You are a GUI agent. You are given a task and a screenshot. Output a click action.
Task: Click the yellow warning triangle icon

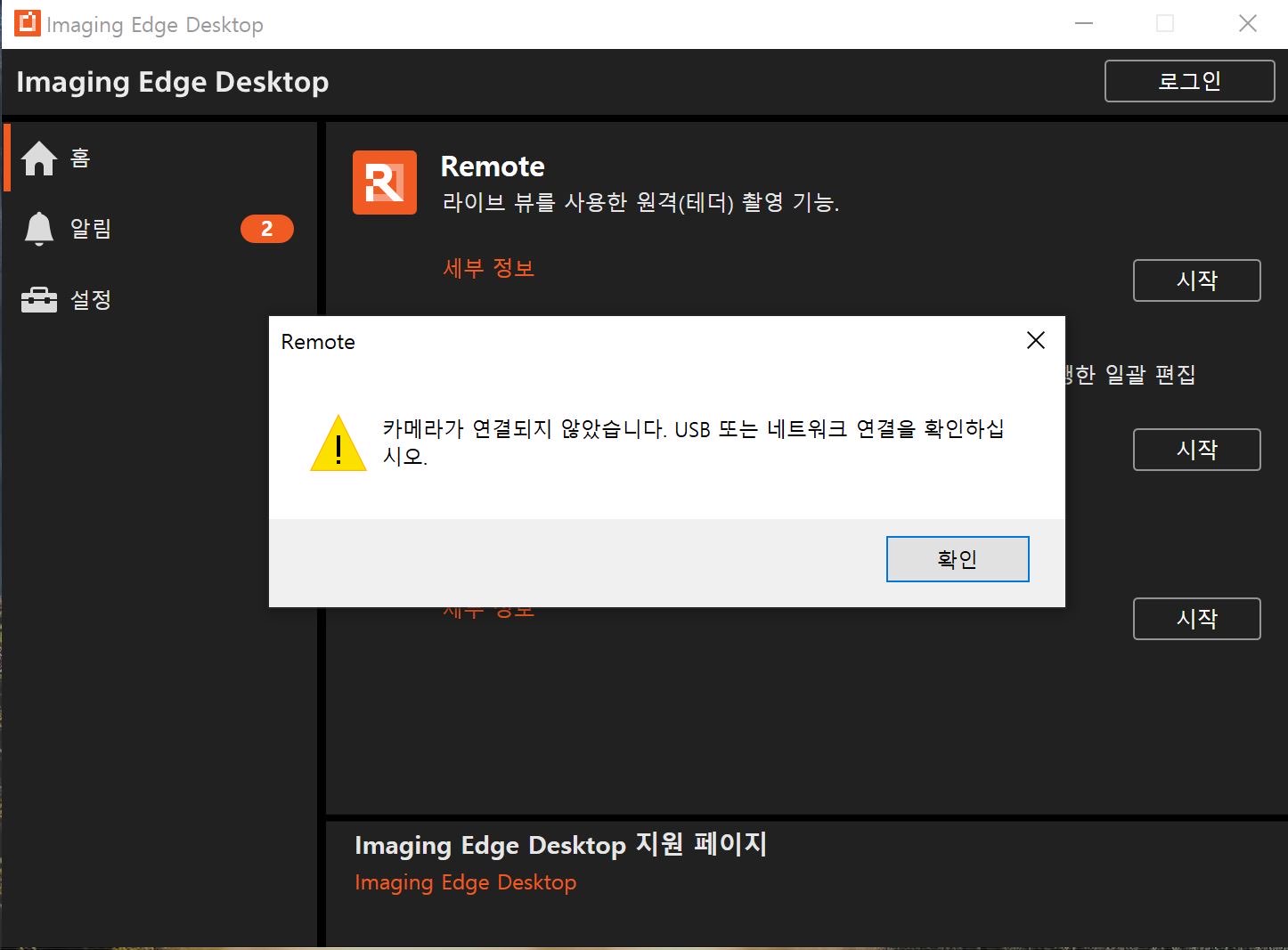pos(338,443)
